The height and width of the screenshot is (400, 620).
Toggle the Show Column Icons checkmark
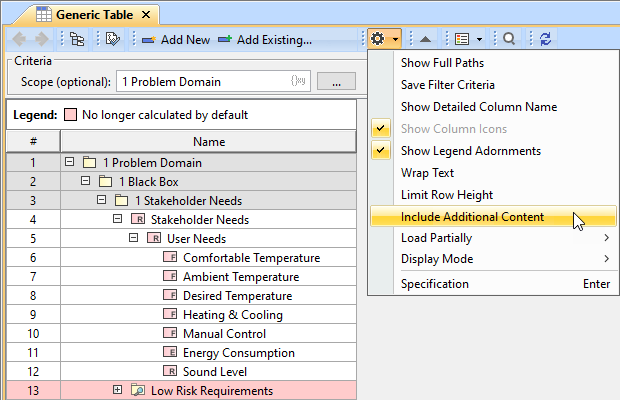pos(380,129)
